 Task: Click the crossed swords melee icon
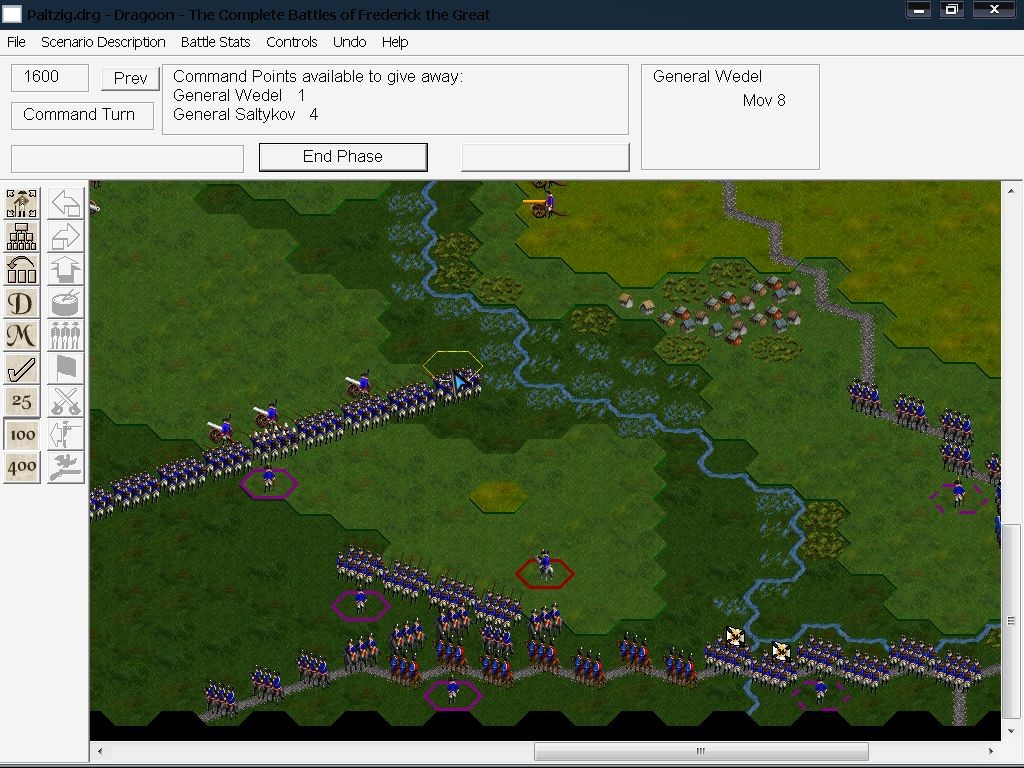[x=66, y=401]
